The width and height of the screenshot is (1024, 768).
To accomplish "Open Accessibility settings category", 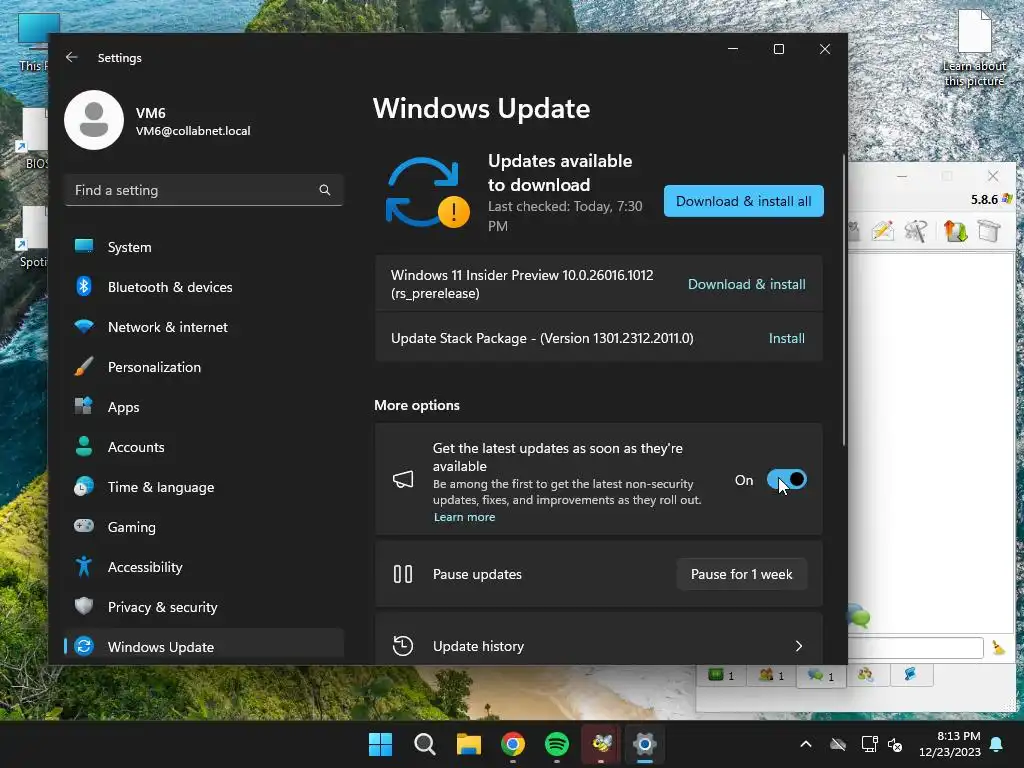I will tap(204, 567).
